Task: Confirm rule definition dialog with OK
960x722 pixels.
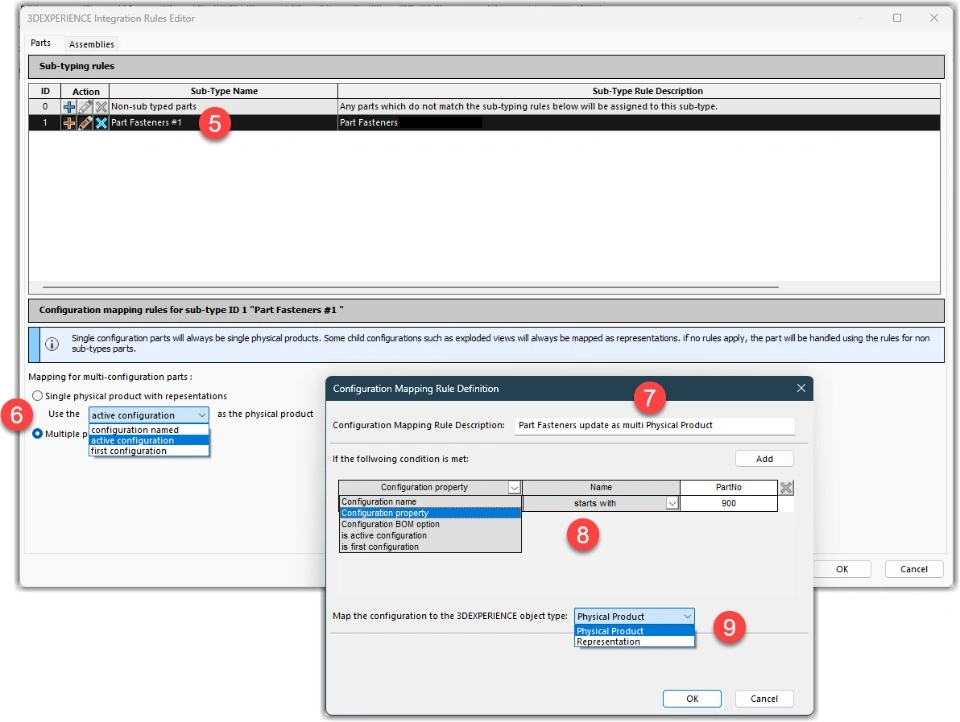Action: (692, 699)
